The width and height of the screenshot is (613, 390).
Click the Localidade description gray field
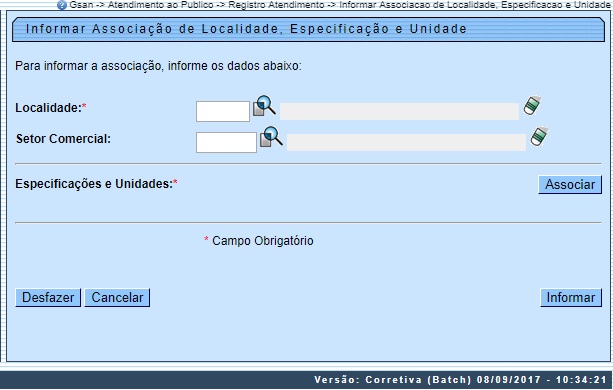[x=399, y=111]
